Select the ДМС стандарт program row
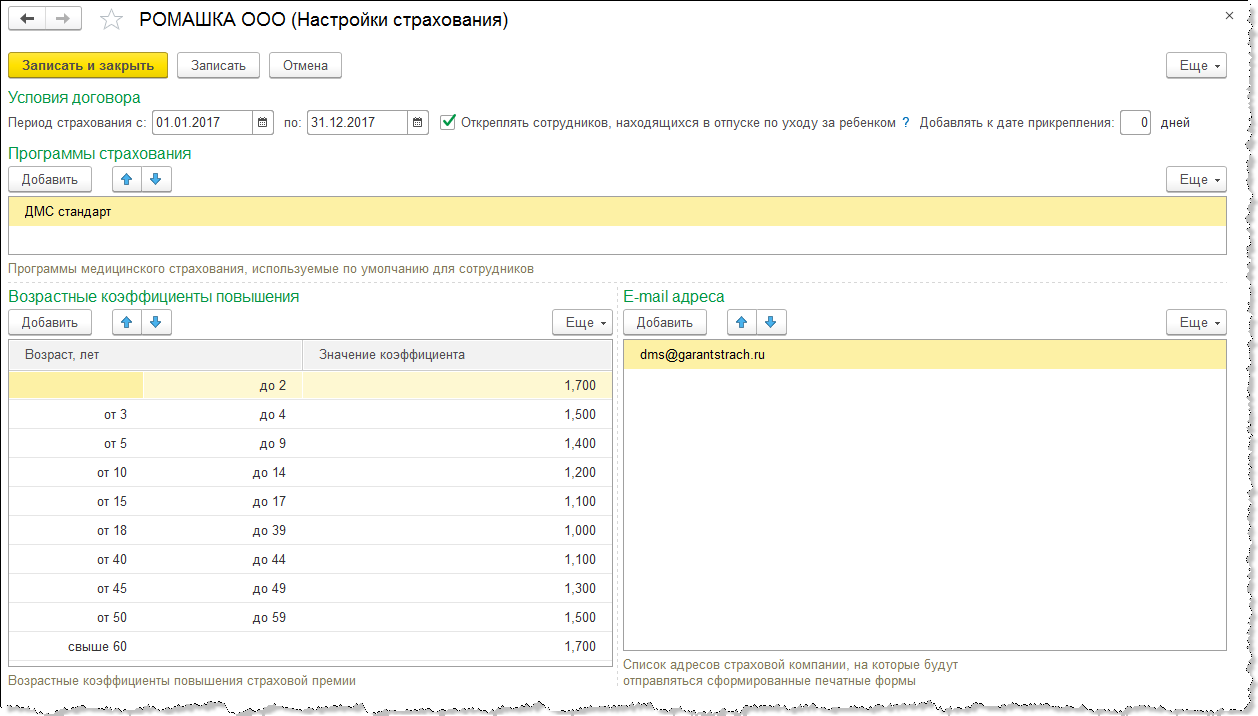 tap(616, 212)
